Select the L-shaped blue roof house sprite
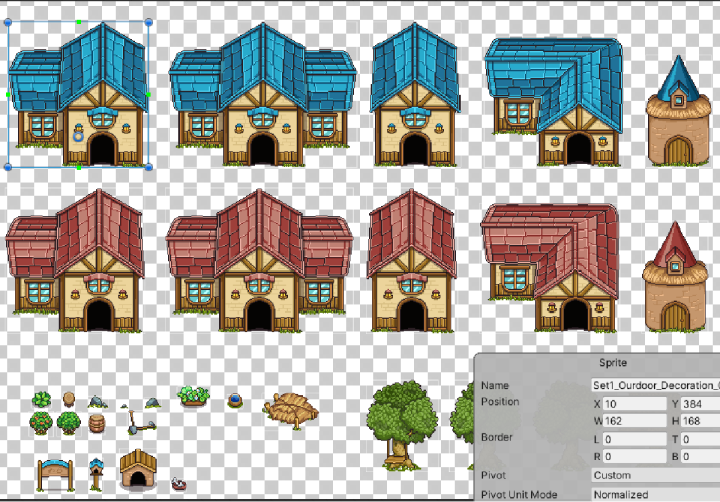 (x=550, y=101)
